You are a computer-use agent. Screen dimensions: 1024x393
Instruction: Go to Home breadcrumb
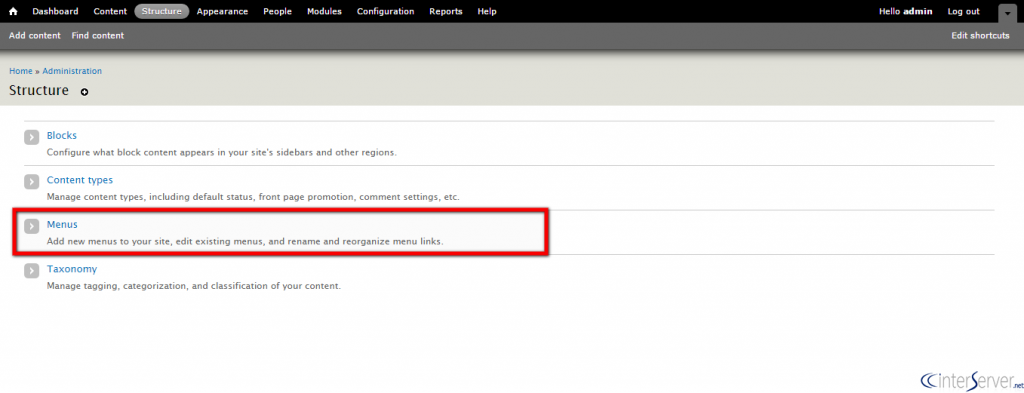tap(21, 71)
